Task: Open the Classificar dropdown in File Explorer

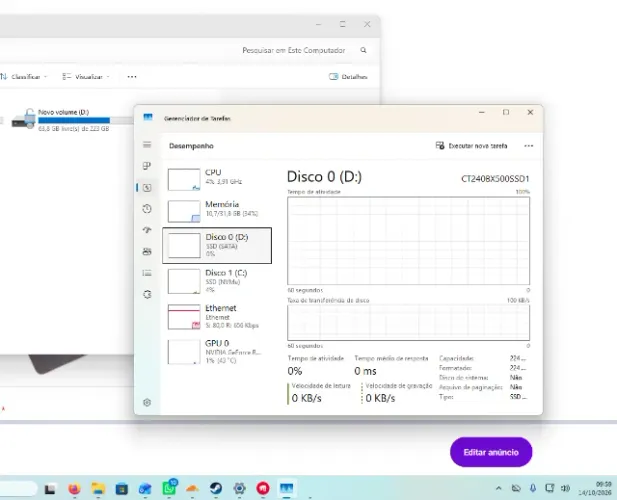Action: click(x=24, y=77)
